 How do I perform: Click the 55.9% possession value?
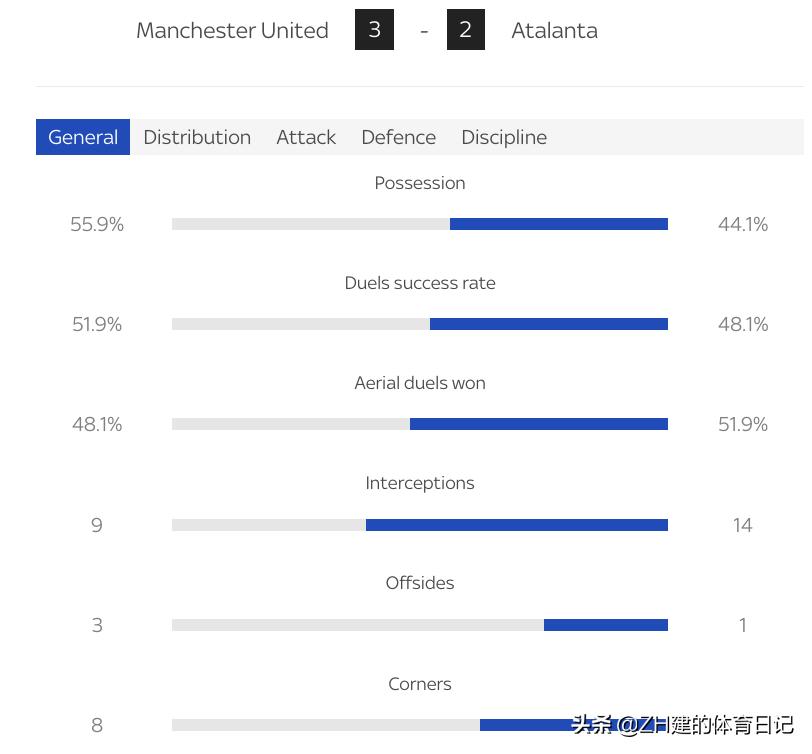[x=97, y=224]
